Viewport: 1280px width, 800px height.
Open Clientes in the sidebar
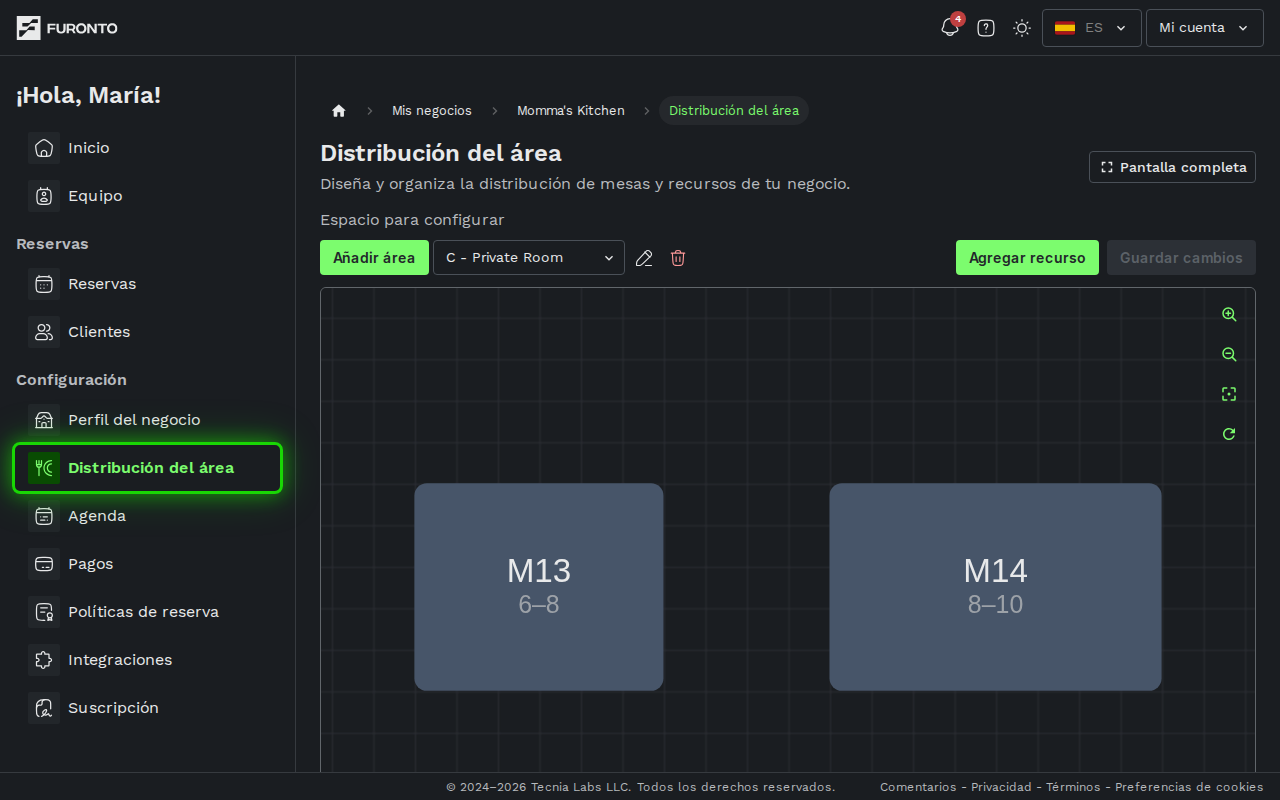tap(148, 332)
